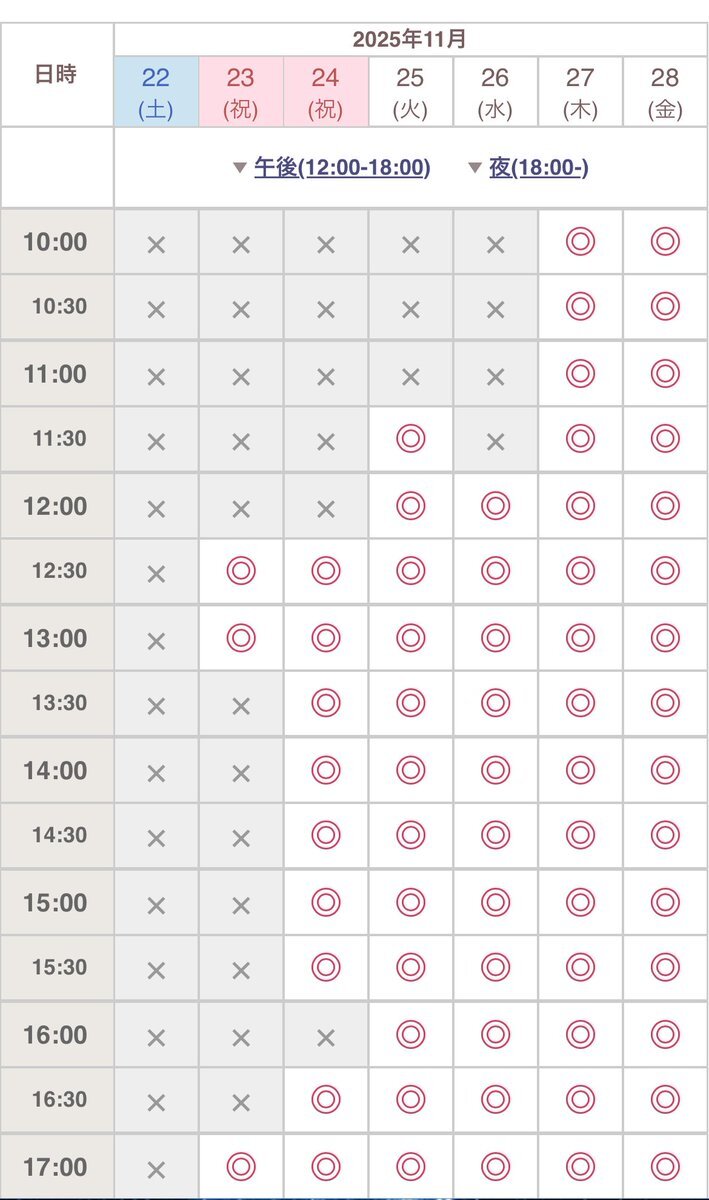Image resolution: width=709 pixels, height=1200 pixels.
Task: Select 17:00 on the 23rd holiday
Action: (241, 1166)
